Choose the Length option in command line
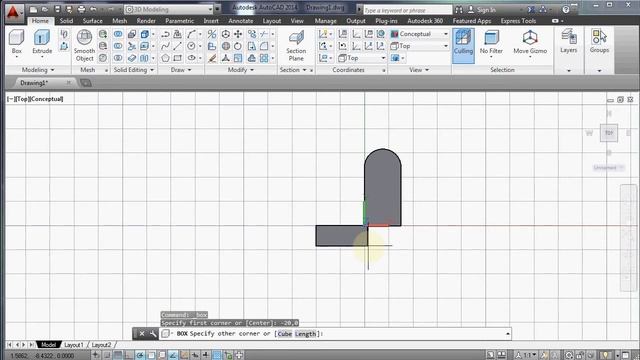 tap(305, 334)
